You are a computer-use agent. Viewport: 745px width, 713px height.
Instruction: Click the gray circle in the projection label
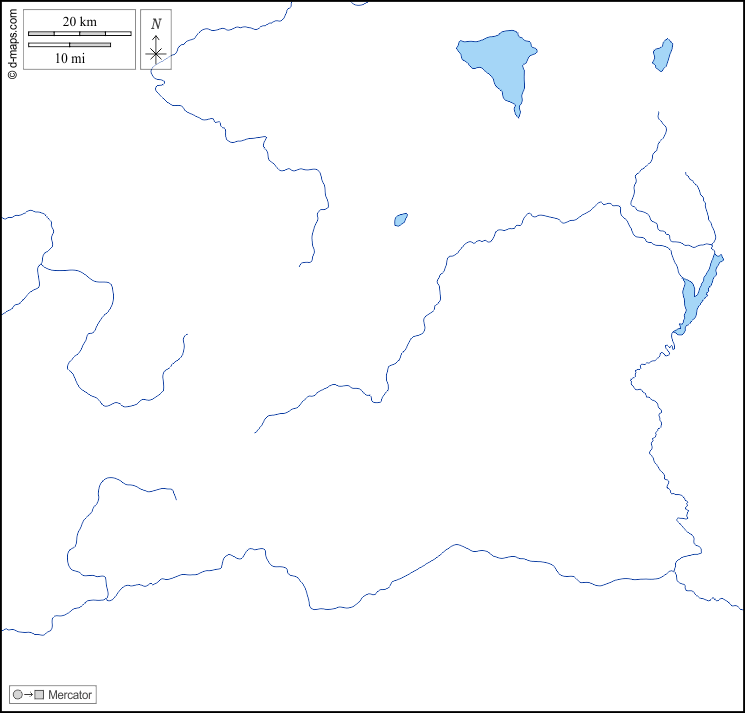click(17, 695)
